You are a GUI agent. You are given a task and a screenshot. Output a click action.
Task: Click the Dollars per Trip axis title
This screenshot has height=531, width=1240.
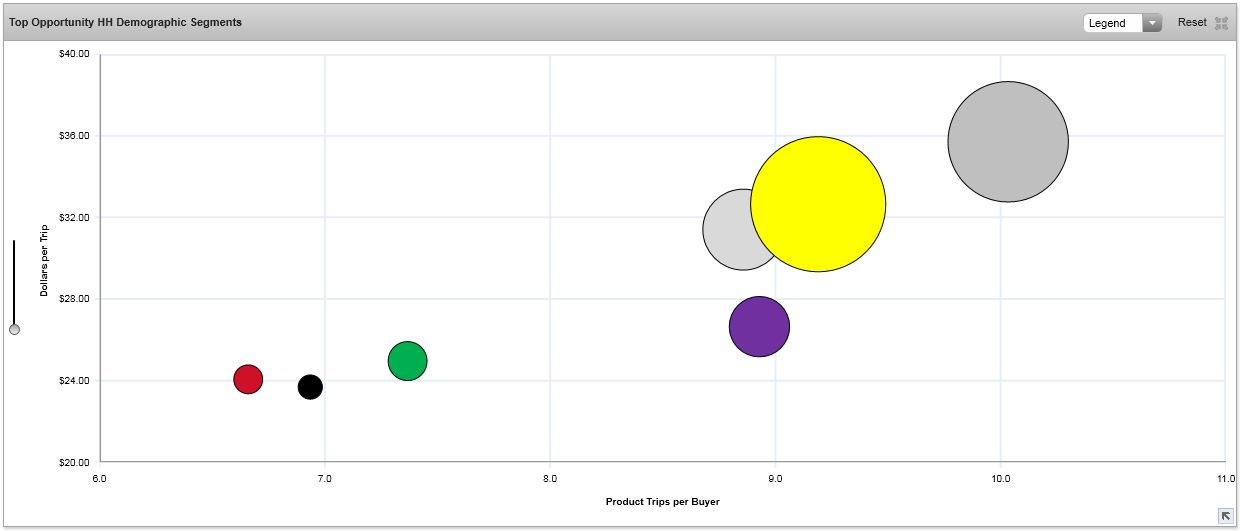pos(44,260)
